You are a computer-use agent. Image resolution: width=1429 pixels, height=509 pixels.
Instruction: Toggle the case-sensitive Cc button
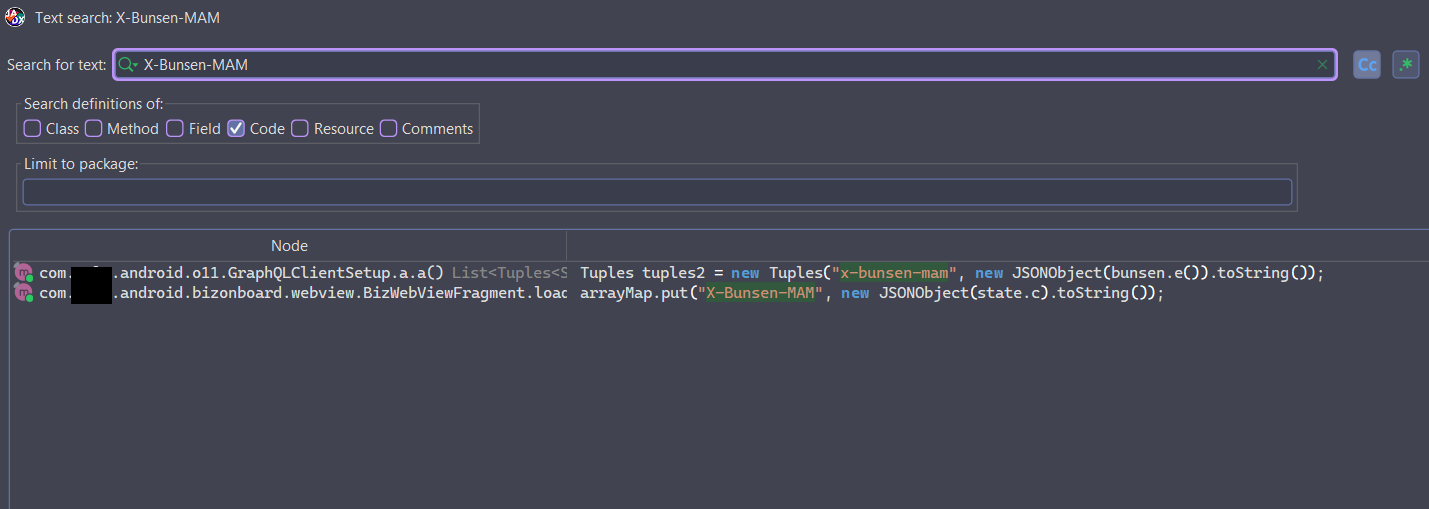click(1367, 65)
